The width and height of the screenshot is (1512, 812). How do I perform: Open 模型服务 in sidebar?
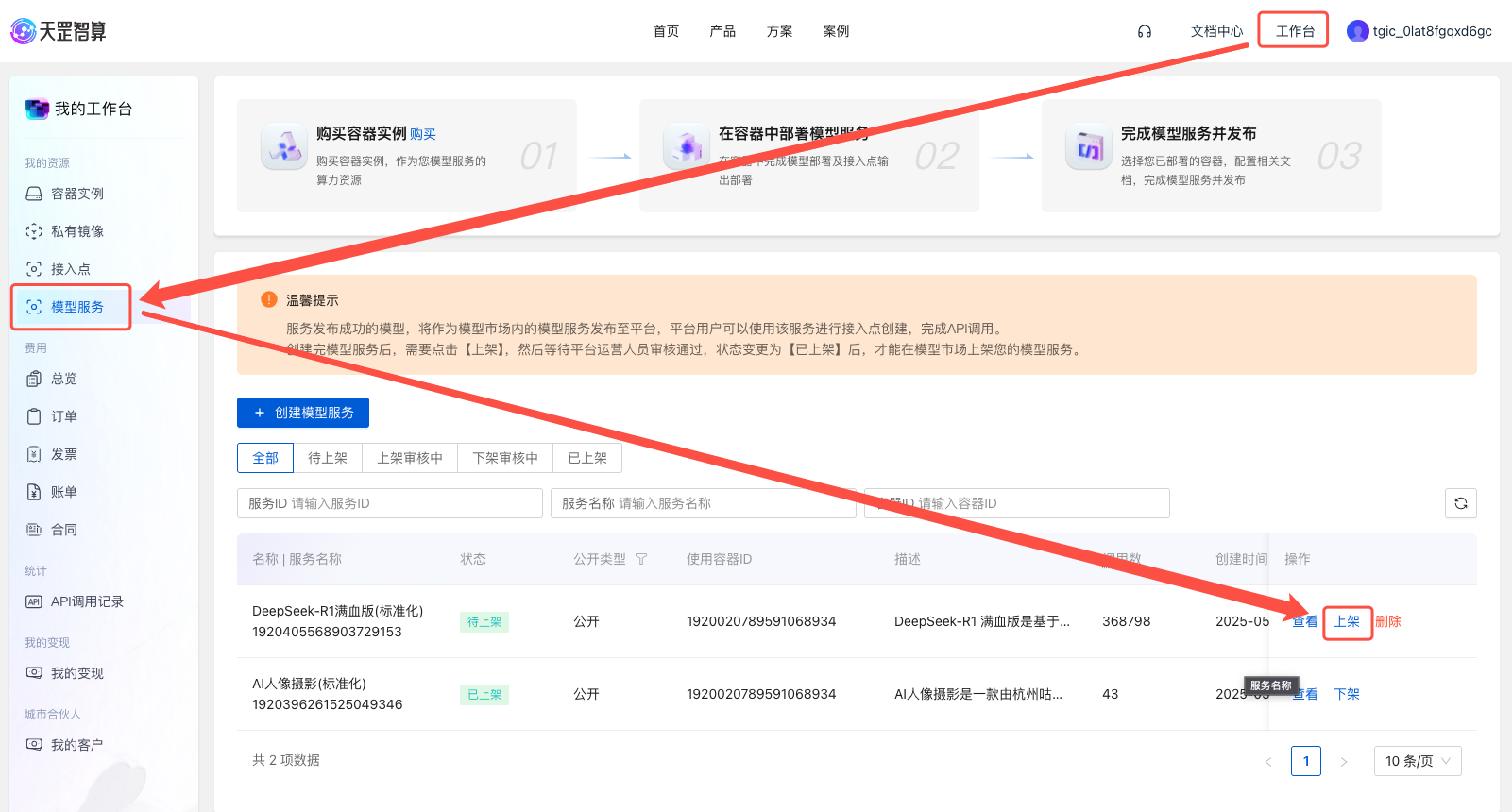(x=77, y=307)
